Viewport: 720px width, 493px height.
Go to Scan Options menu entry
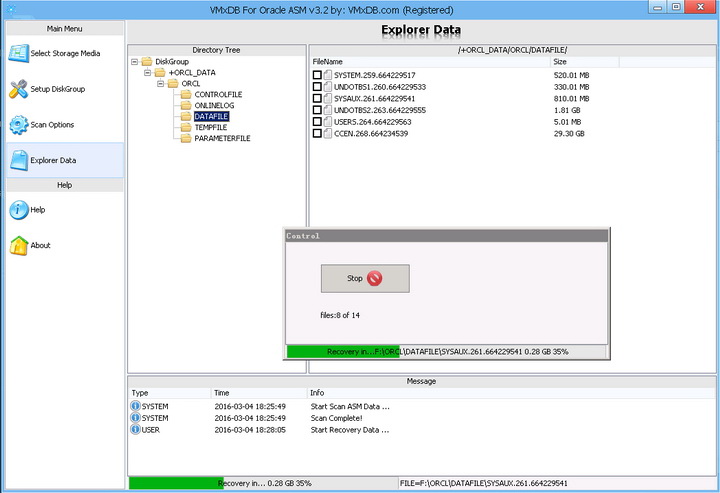[x=65, y=125]
